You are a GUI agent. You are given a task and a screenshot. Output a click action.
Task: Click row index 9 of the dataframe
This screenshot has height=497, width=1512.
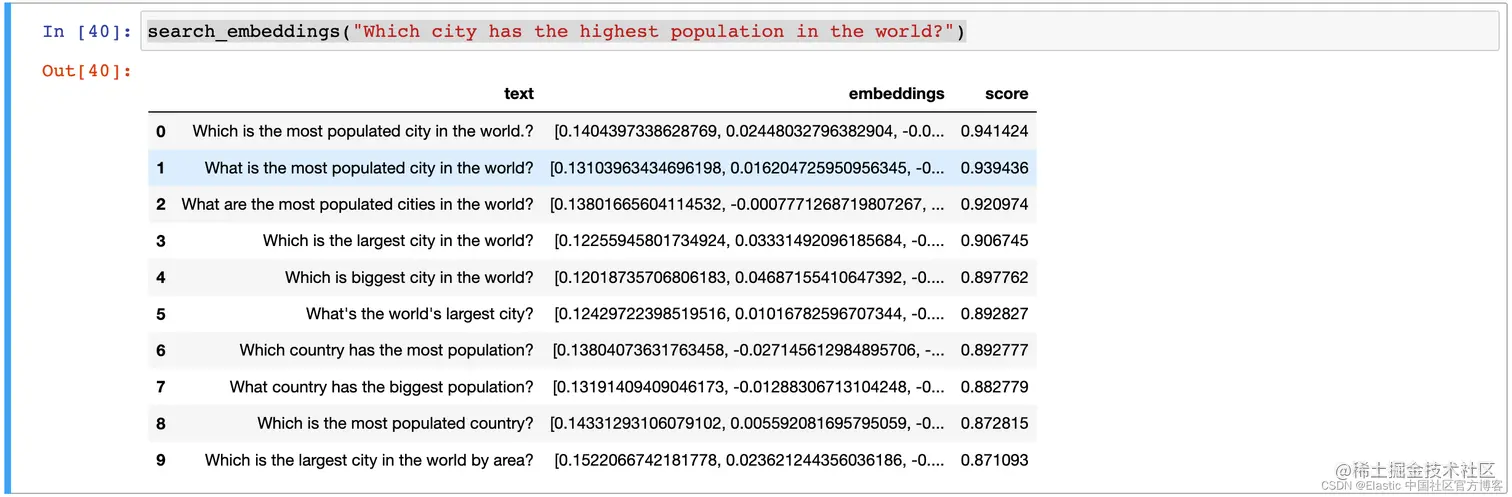tap(161, 460)
